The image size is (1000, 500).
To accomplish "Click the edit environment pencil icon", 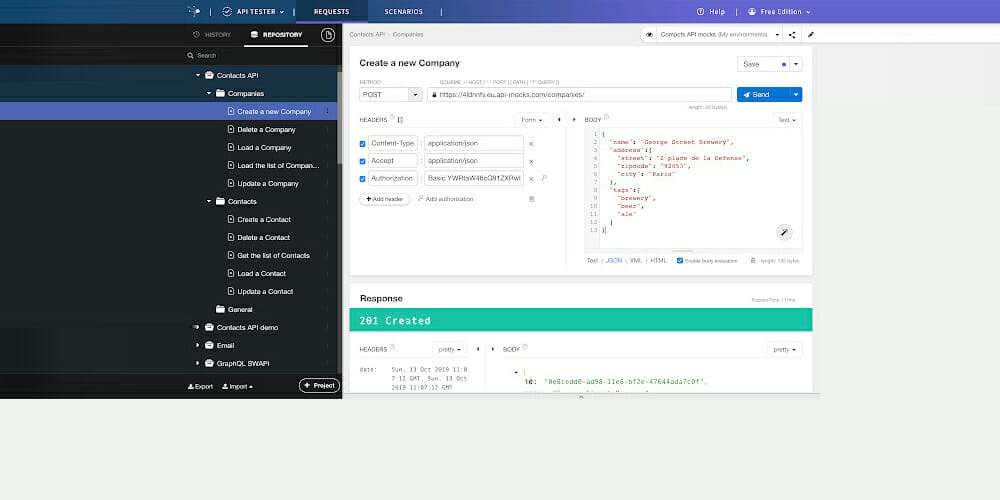I will point(811,35).
